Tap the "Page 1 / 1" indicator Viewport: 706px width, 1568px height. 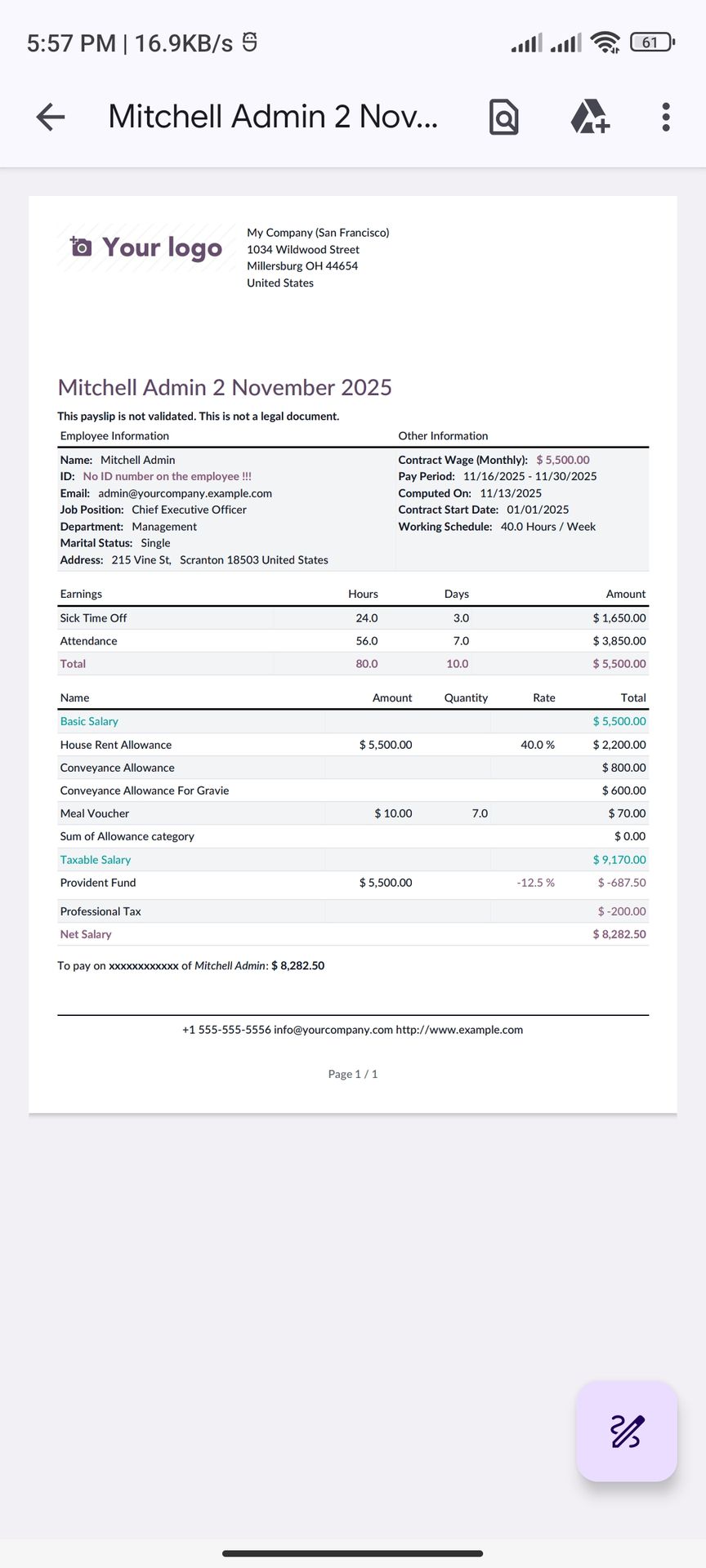(353, 1074)
